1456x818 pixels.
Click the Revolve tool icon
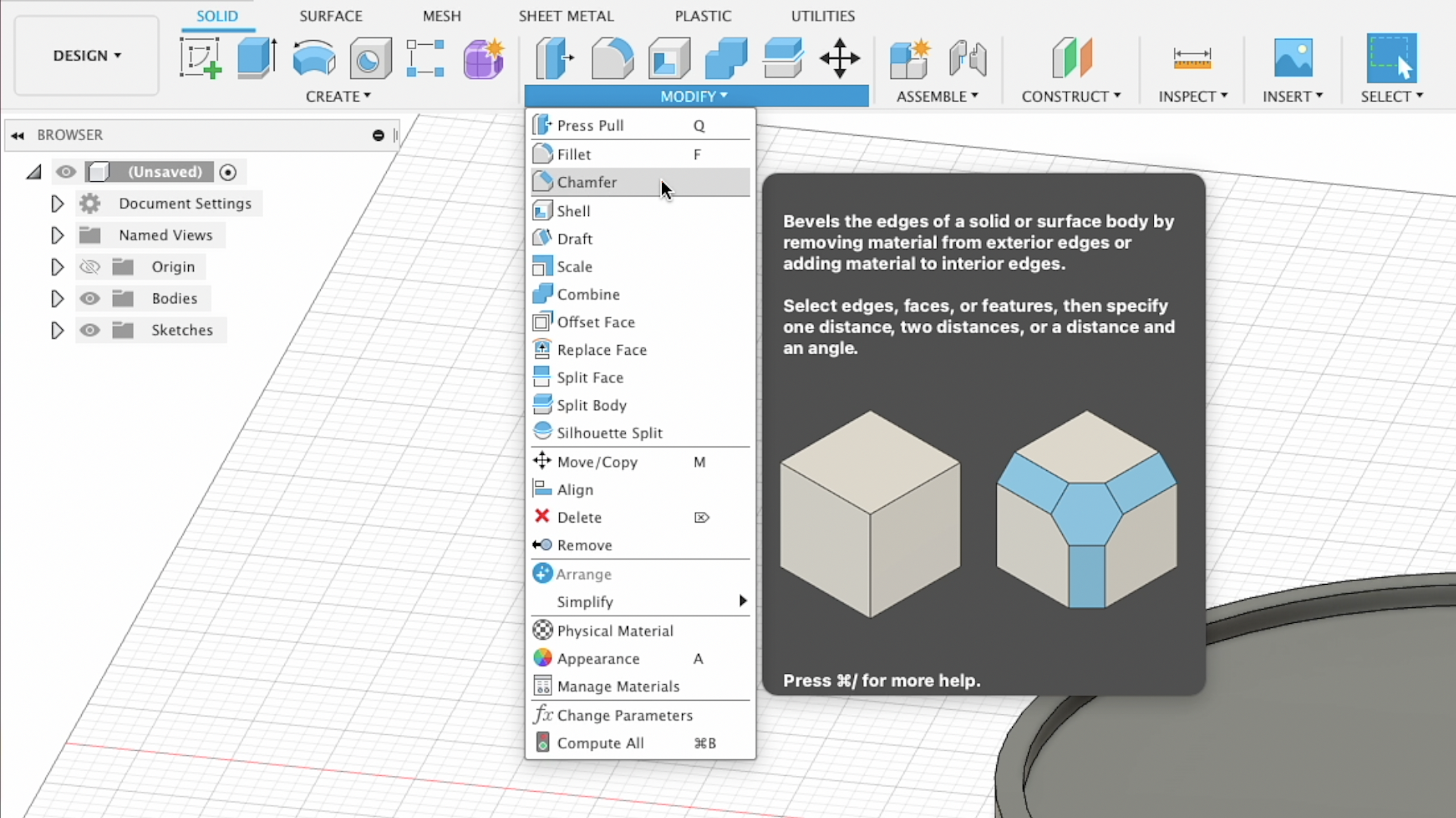coord(314,58)
